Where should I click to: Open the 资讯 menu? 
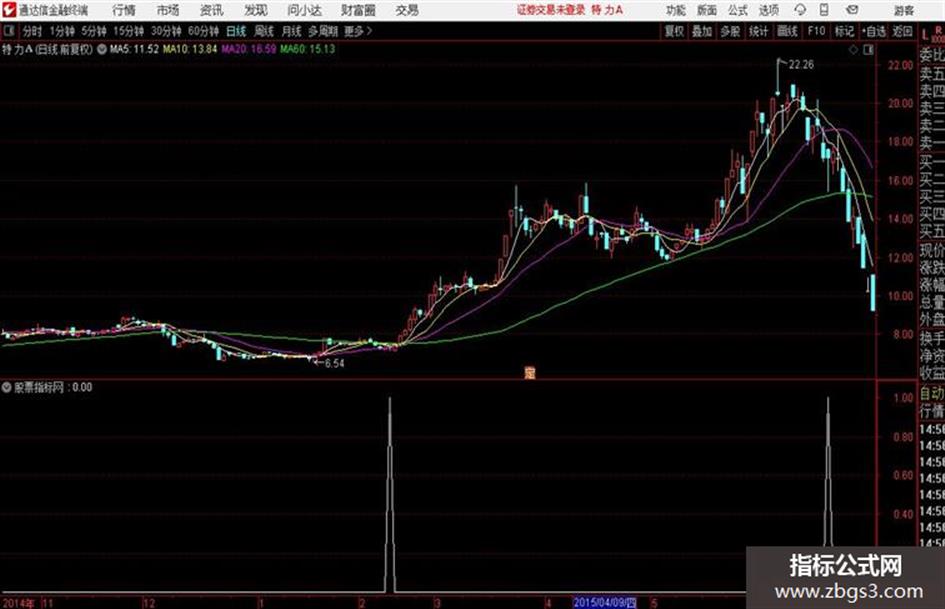pos(212,10)
